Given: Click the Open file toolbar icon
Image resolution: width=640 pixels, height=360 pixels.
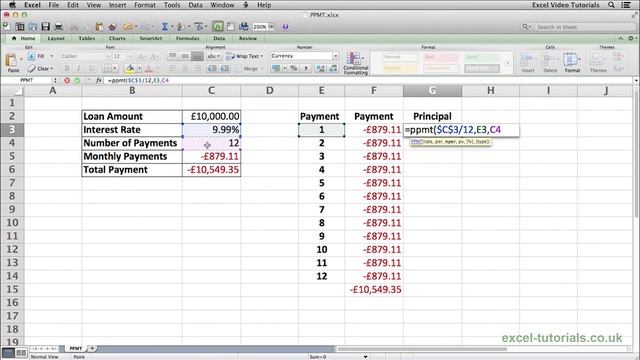Looking at the screenshot, I should pyautogui.click(x=33, y=27).
